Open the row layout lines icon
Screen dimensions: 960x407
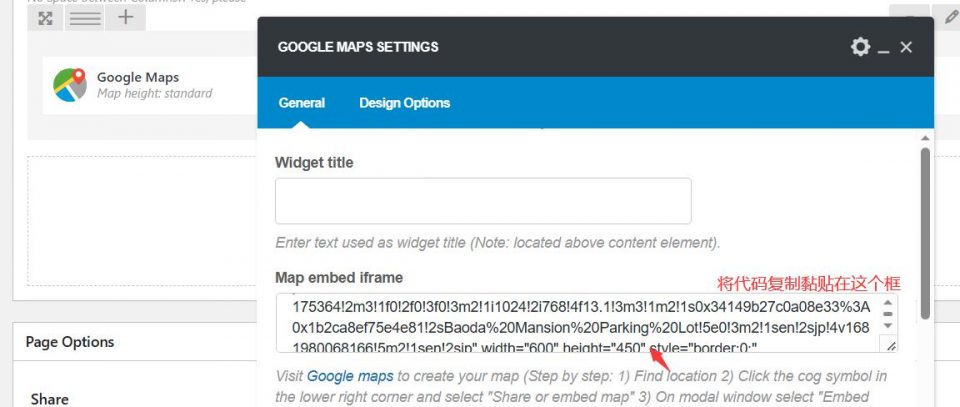[x=85, y=18]
